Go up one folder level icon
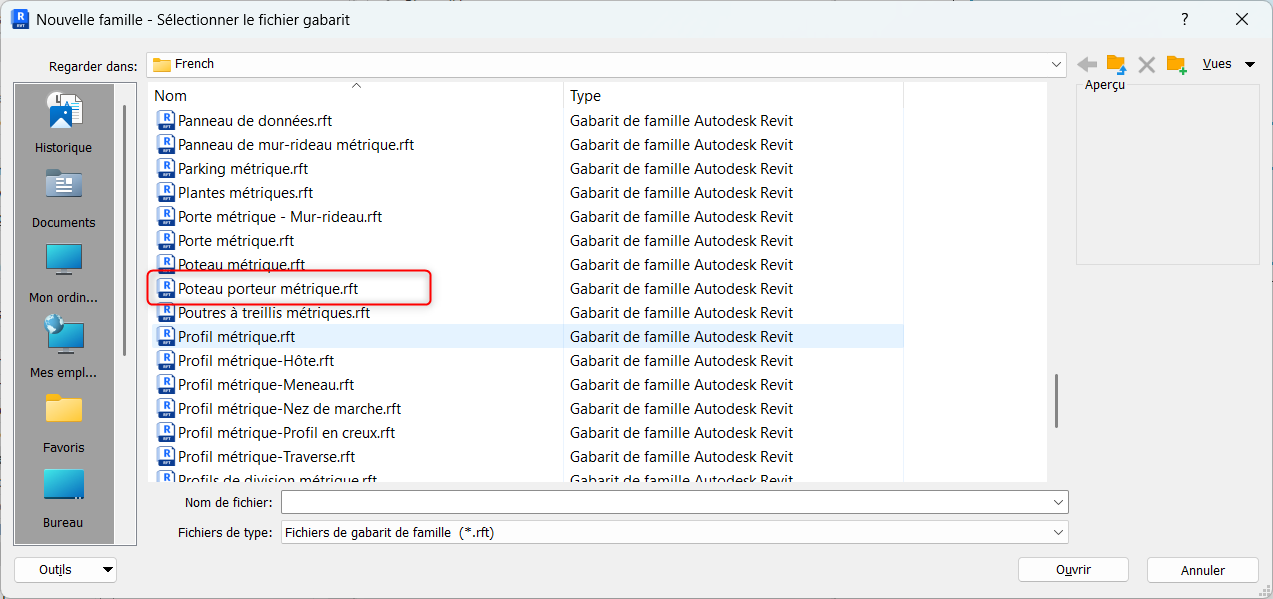 tap(1116, 65)
